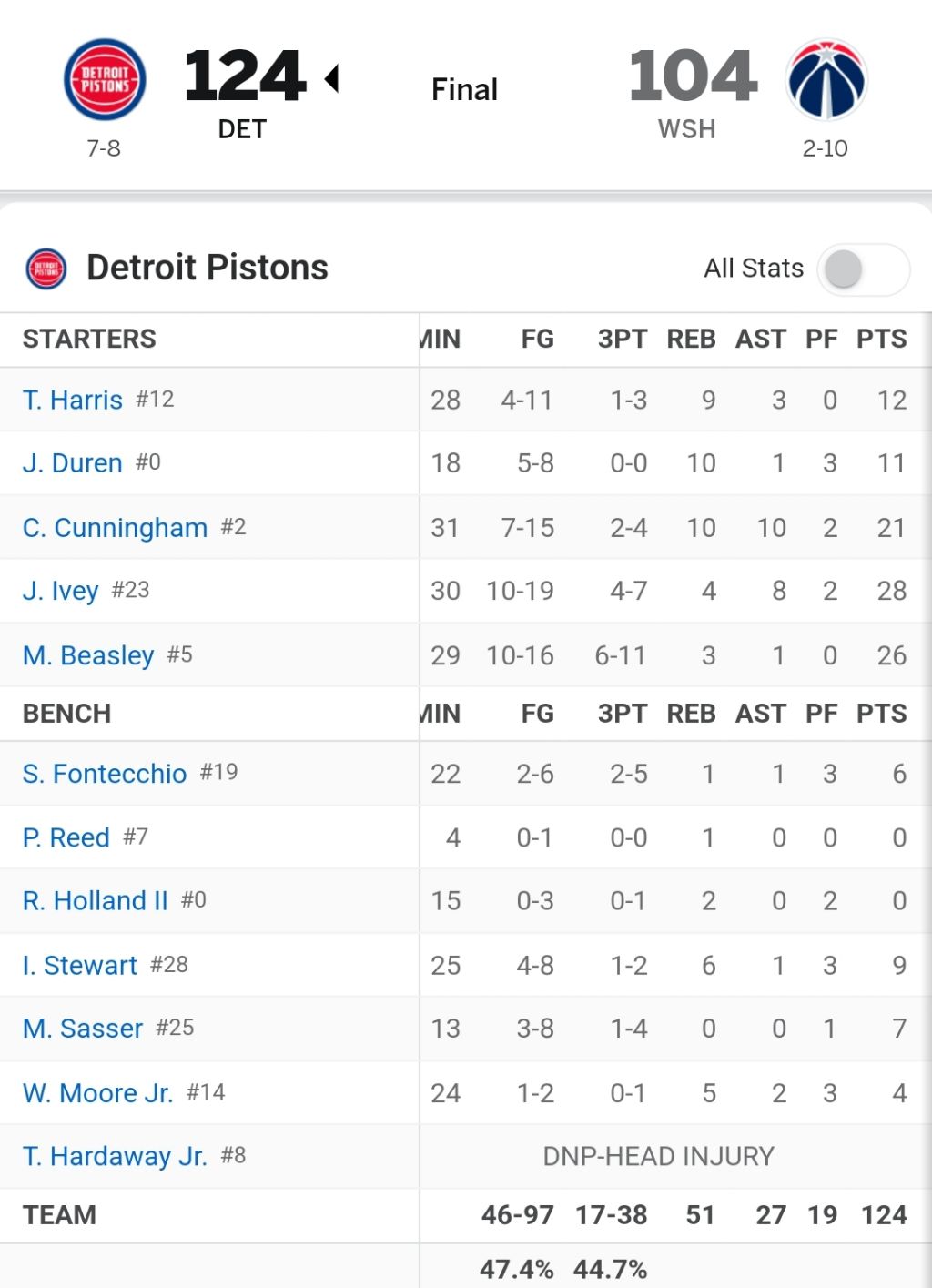Open W. Moore Jr. profile
Viewport: 932px width, 1288px height.
[x=98, y=1092]
